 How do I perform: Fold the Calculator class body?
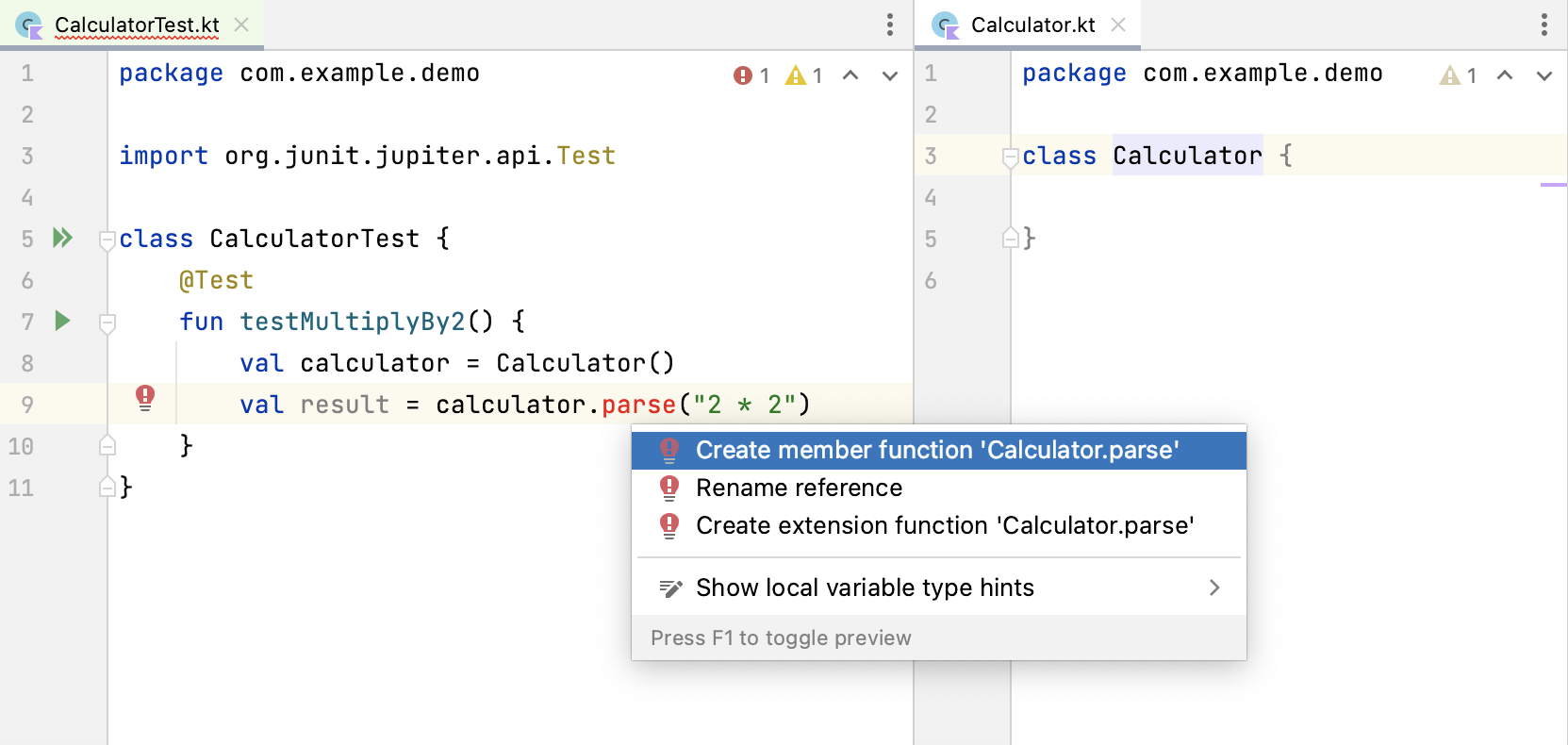[x=1011, y=157]
